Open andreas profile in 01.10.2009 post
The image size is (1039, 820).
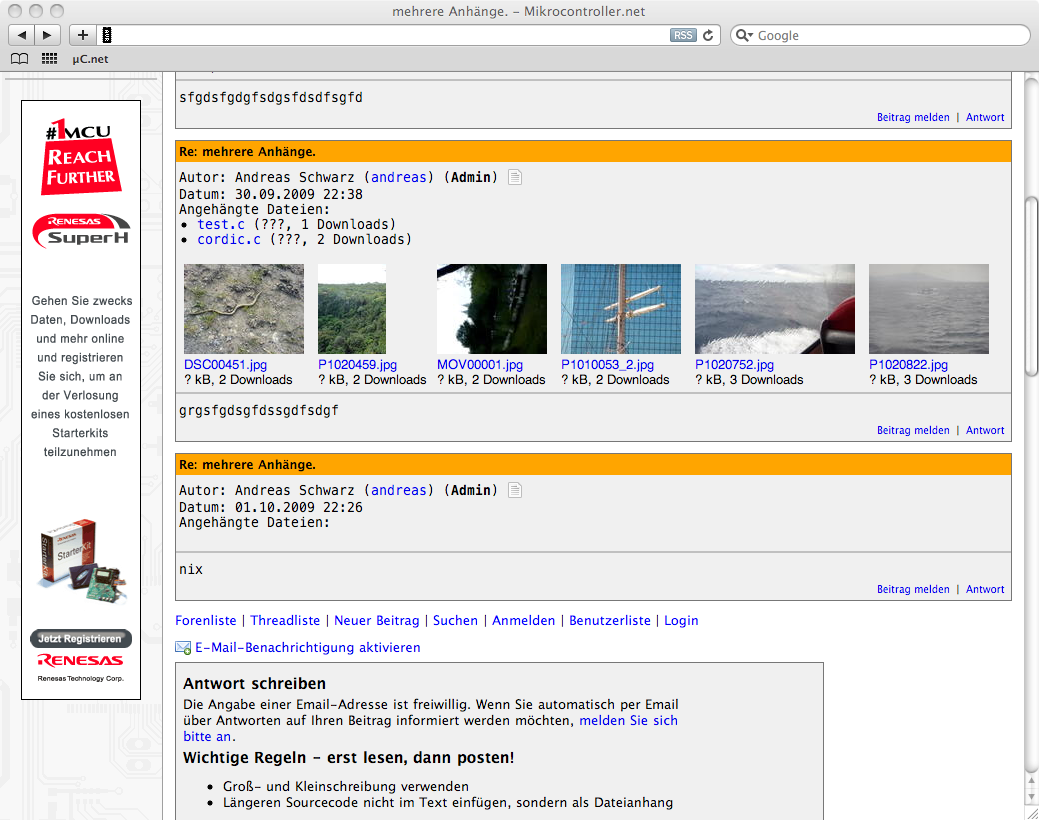click(398, 490)
